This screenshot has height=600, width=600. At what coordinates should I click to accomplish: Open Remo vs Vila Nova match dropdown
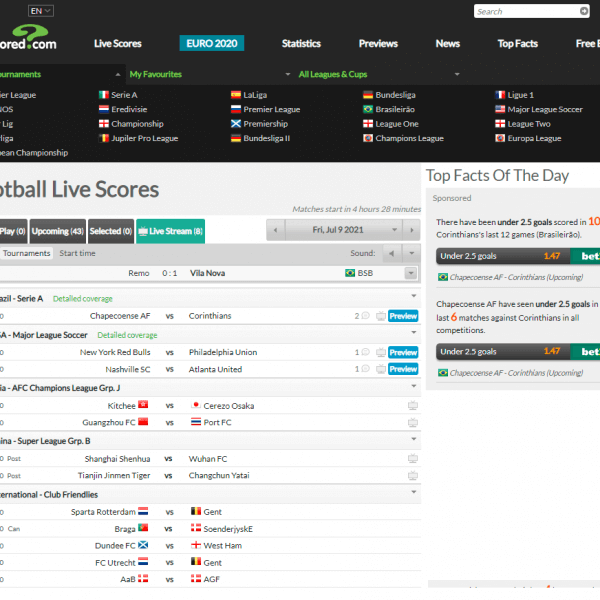(411, 273)
